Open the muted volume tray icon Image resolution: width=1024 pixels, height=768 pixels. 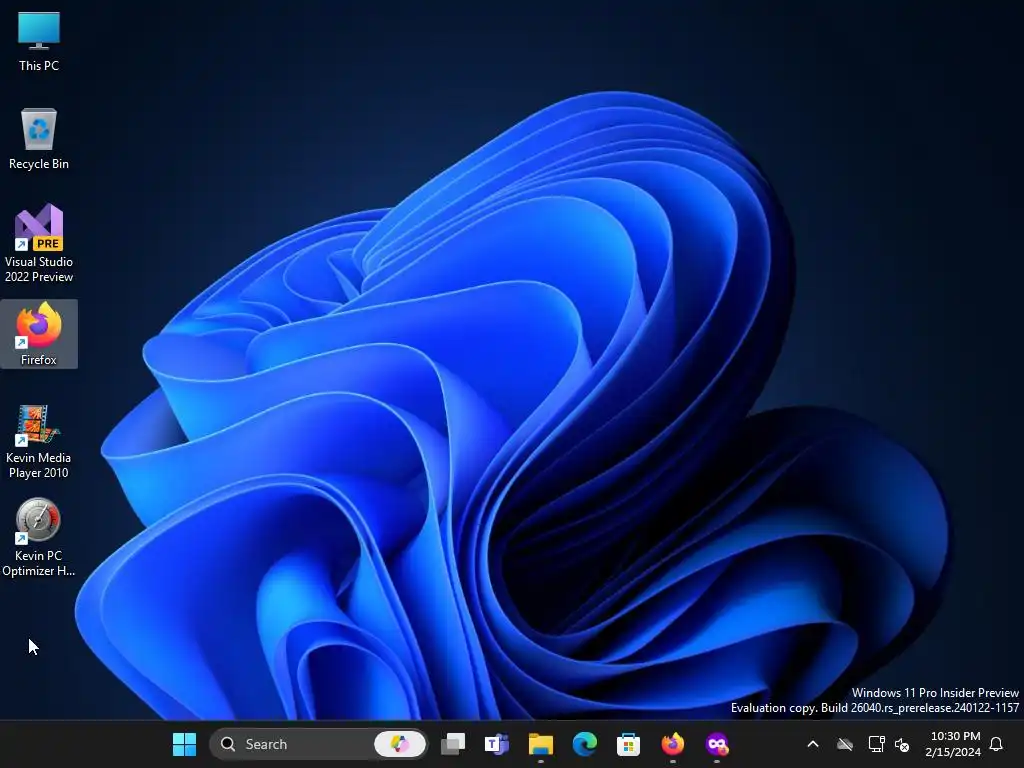[902, 744]
